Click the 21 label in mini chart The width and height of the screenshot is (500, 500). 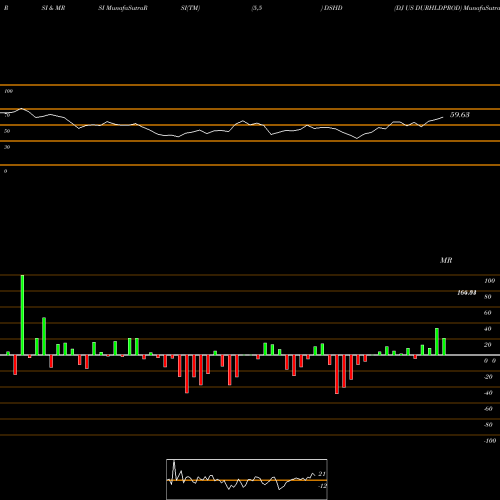click(x=322, y=474)
